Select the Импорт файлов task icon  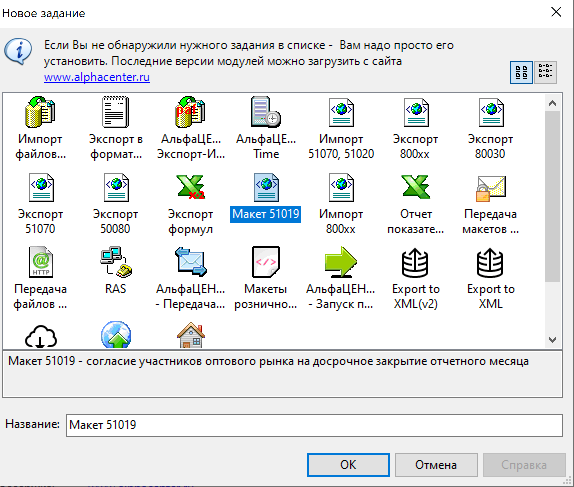pos(40,112)
